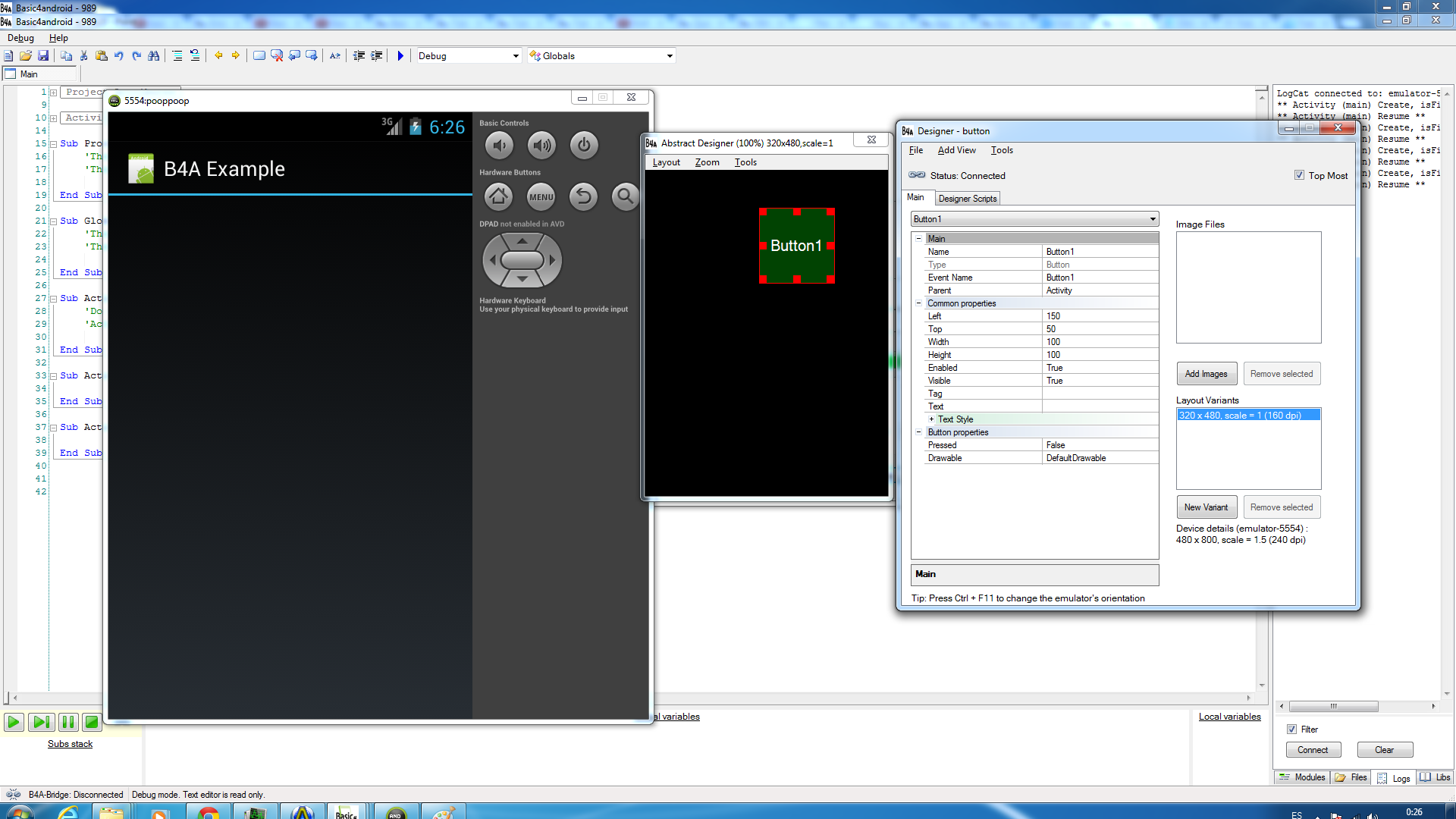Click emulator MENU hardware button

coord(541,197)
